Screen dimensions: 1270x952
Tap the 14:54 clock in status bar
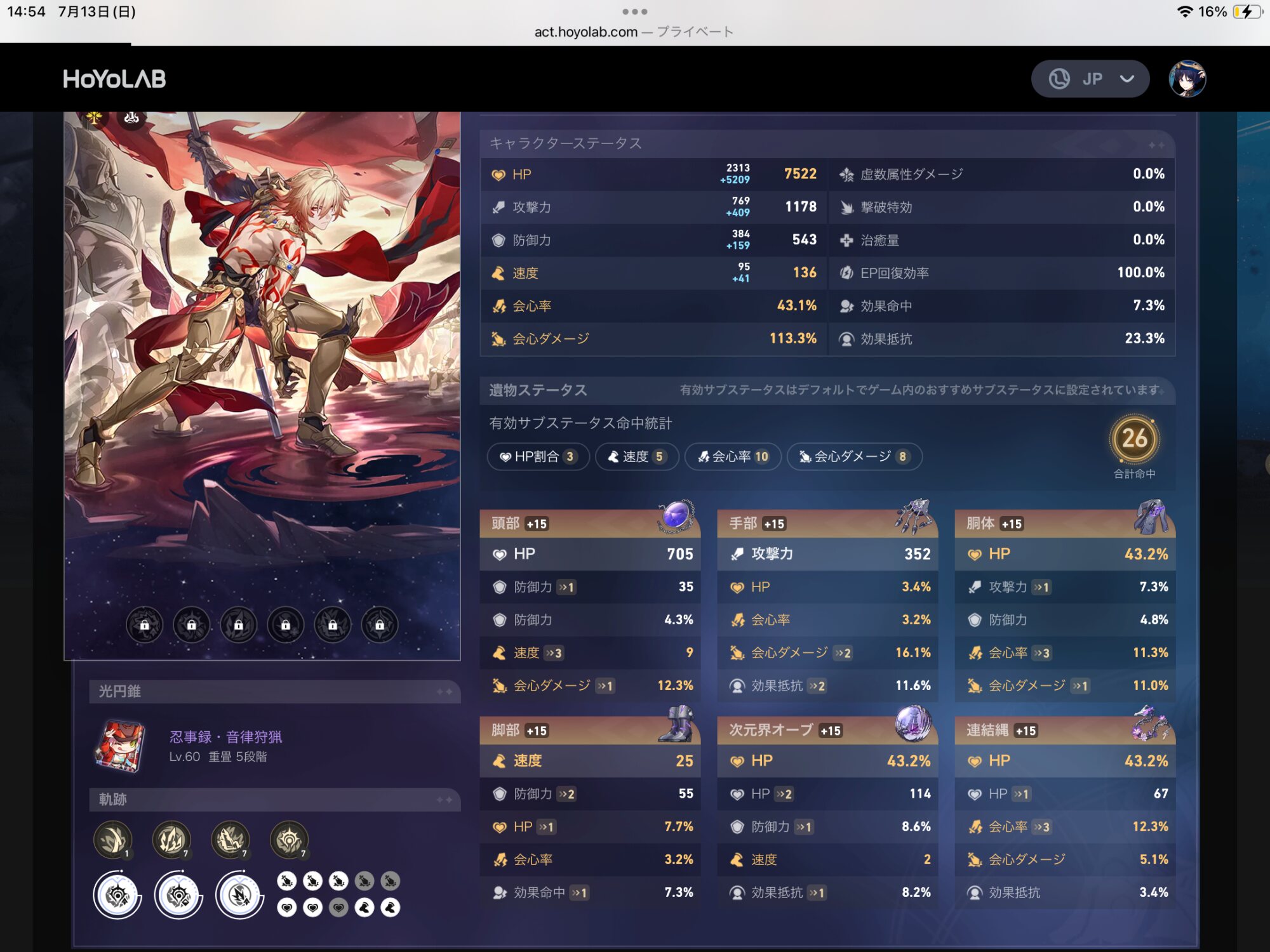(26, 11)
